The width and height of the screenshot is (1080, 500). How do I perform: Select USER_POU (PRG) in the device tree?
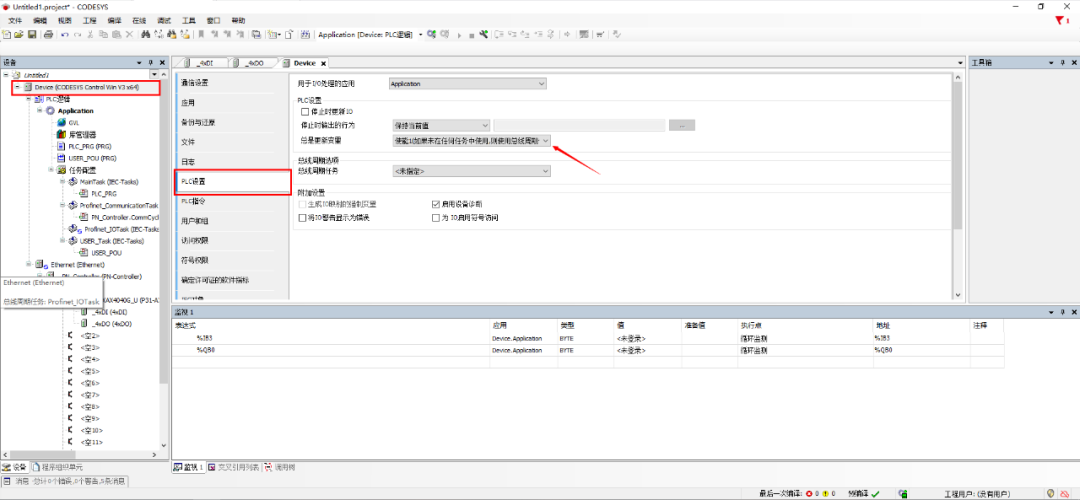(93, 158)
